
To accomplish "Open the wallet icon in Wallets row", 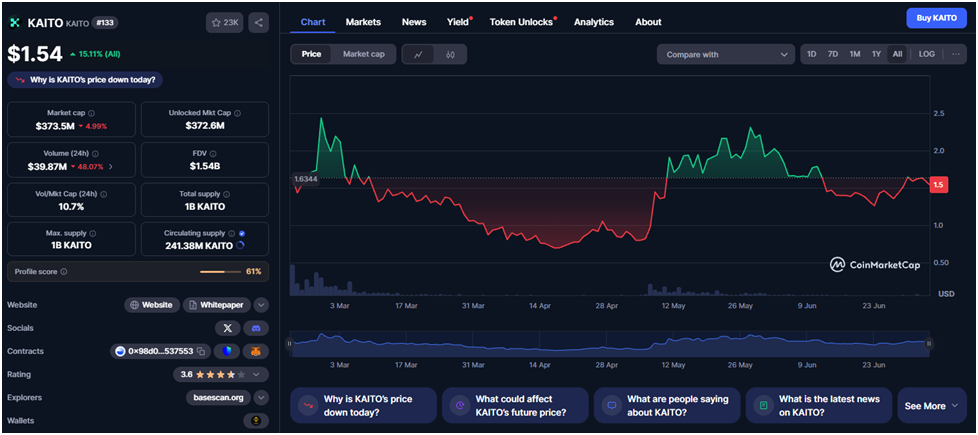I will pyautogui.click(x=256, y=421).
